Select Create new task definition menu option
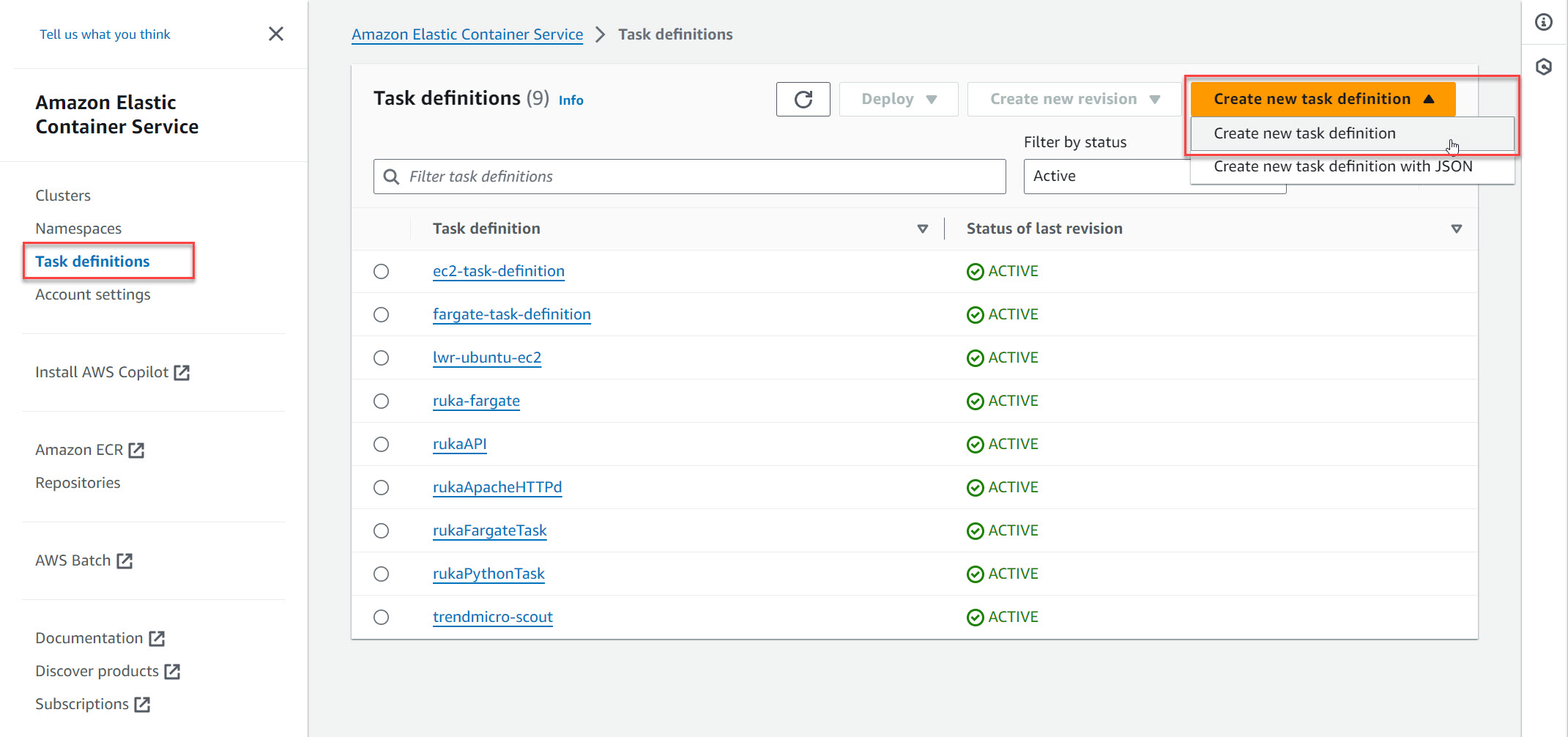This screenshot has height=737, width=1568. [1304, 133]
